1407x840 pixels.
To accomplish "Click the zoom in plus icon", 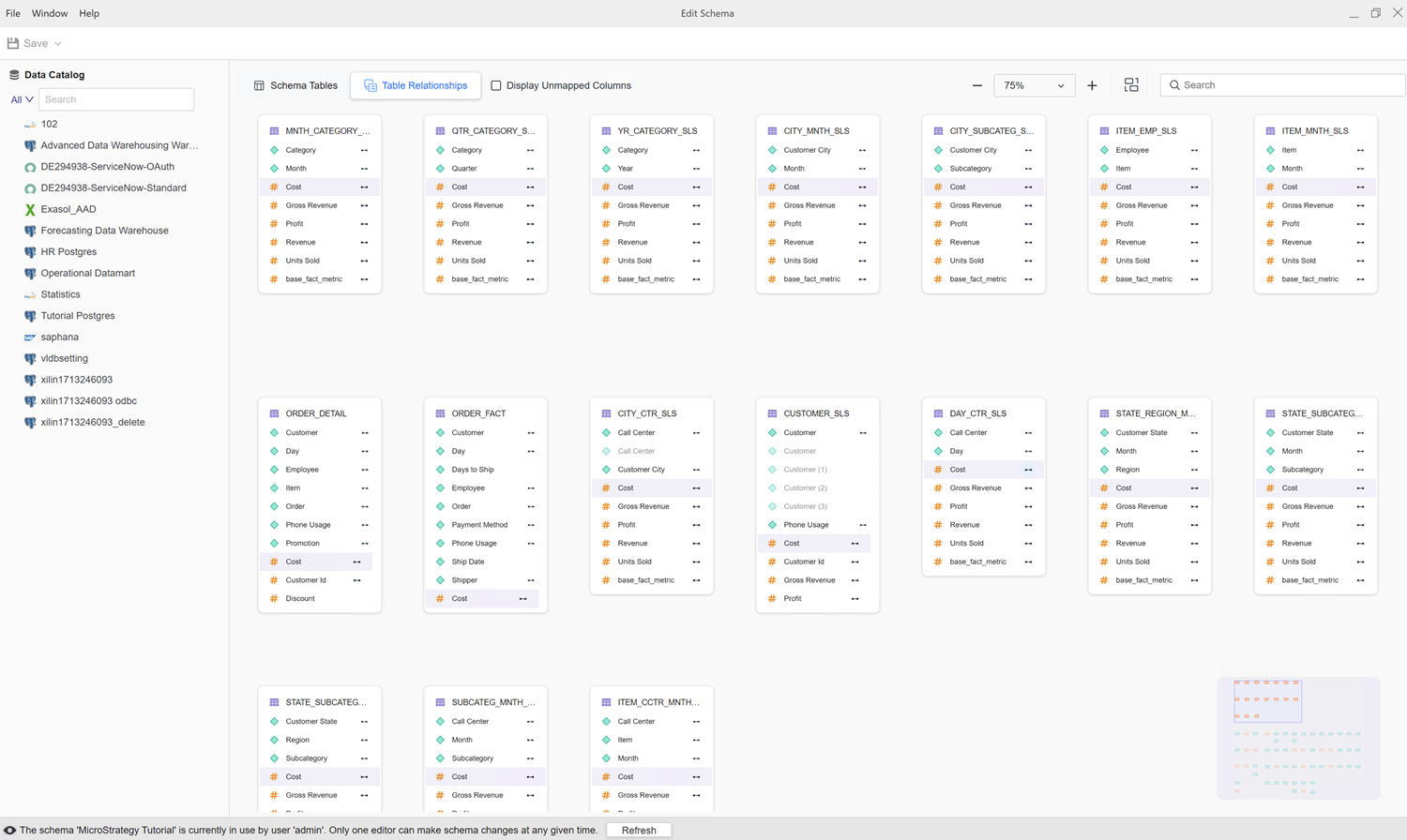I will [x=1092, y=85].
